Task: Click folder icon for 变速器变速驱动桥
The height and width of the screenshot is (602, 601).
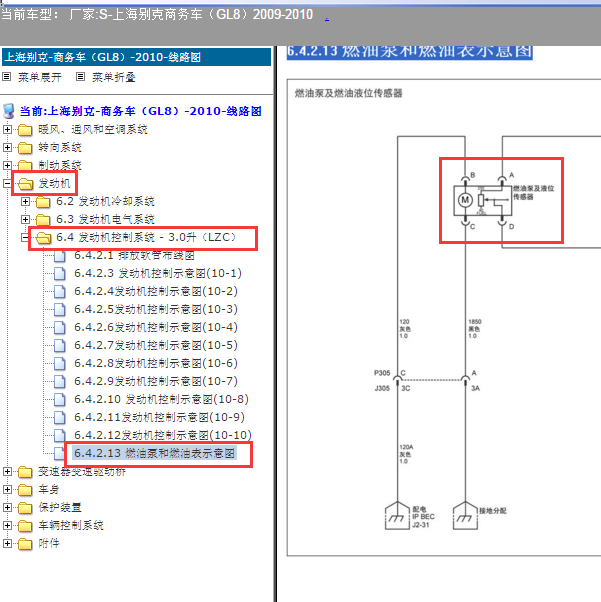Action: click(25, 472)
